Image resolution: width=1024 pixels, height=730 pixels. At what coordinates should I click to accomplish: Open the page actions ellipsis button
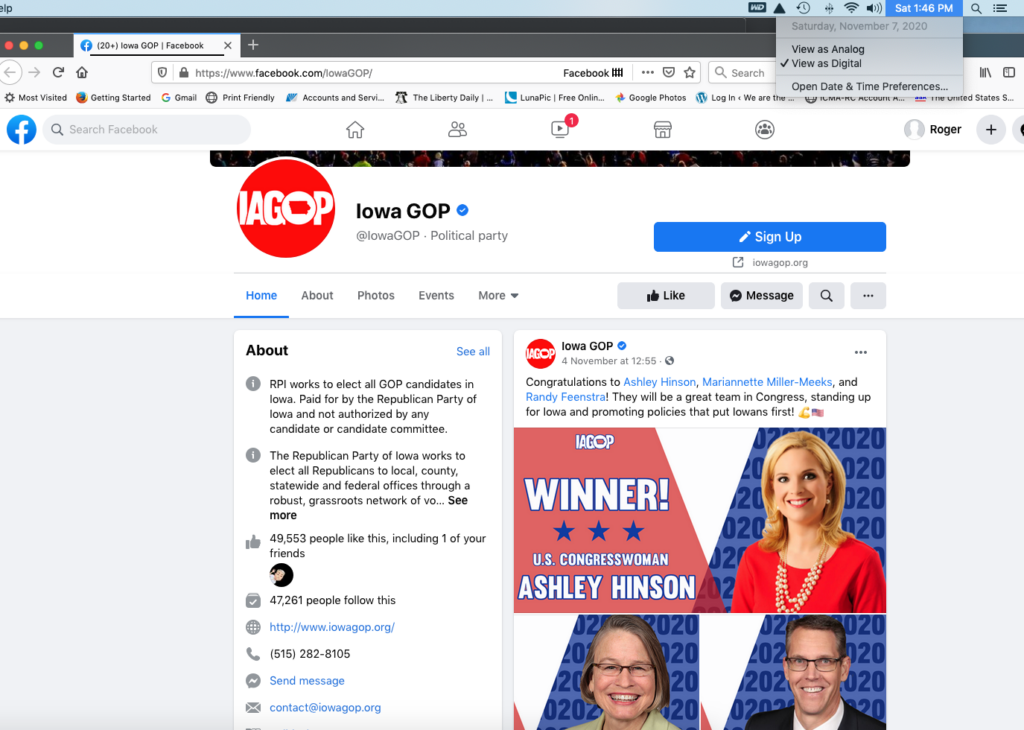coord(868,296)
